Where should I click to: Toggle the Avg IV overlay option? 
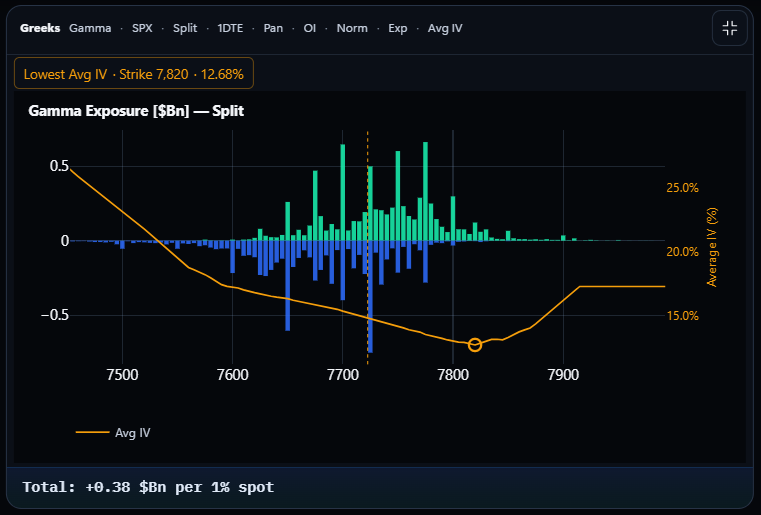445,28
